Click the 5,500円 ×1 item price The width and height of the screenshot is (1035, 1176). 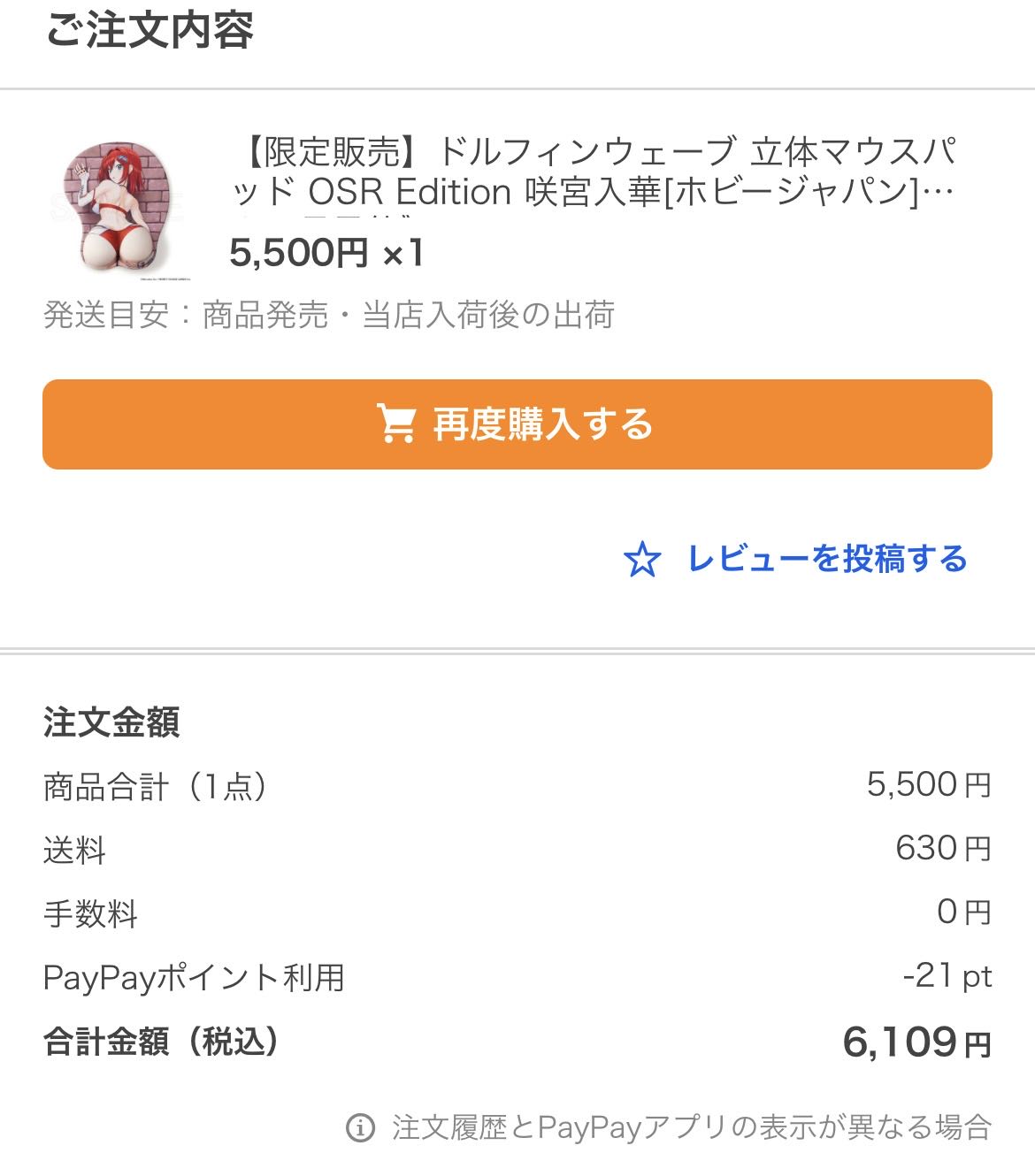[326, 254]
